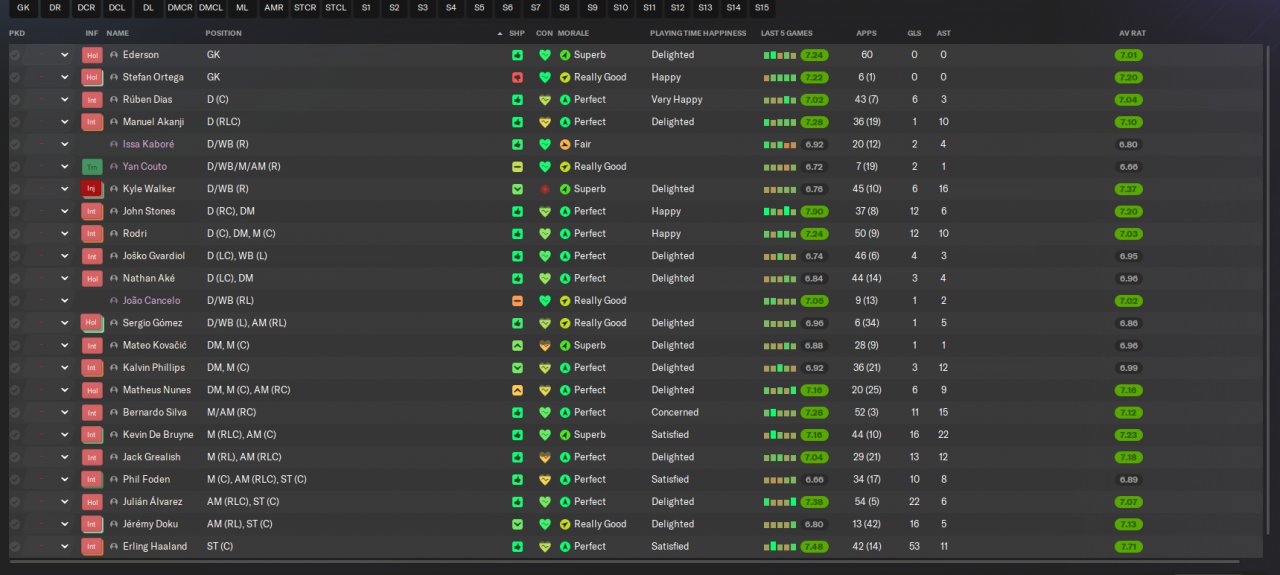
Task: Toggle the picked checkbox for Ederson
Action: pos(15,55)
